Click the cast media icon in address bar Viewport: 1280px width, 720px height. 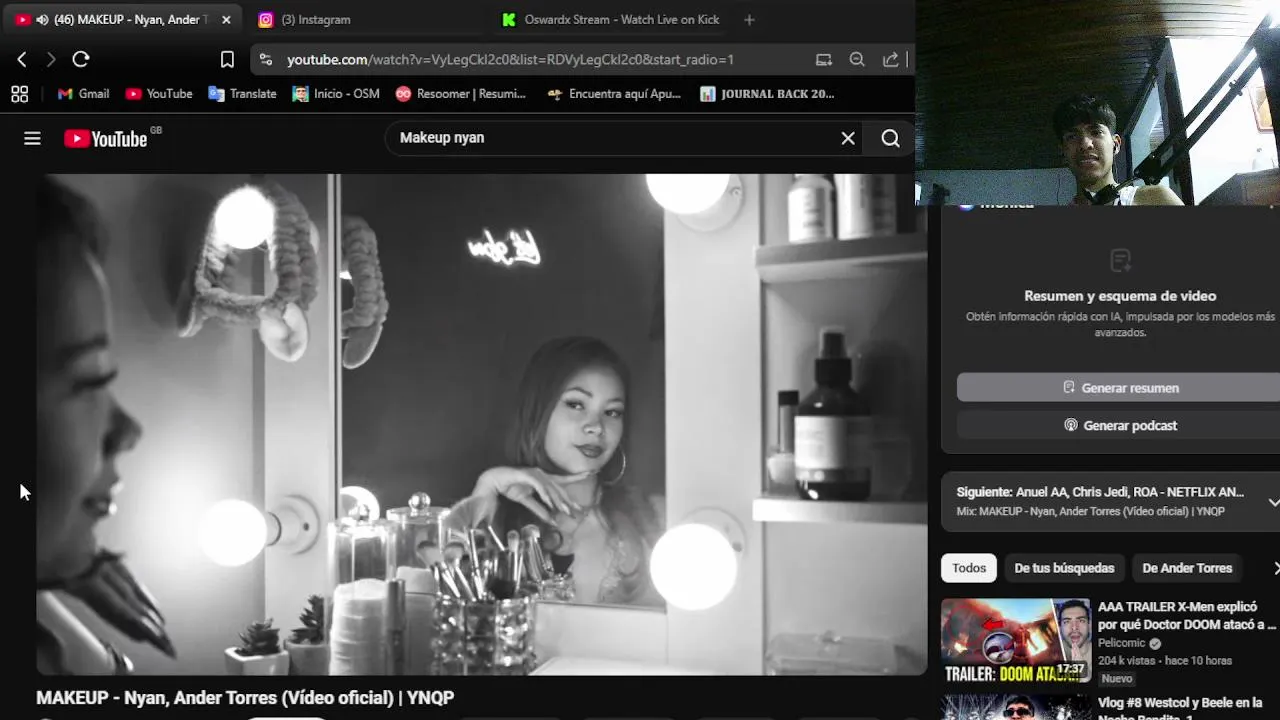point(824,60)
